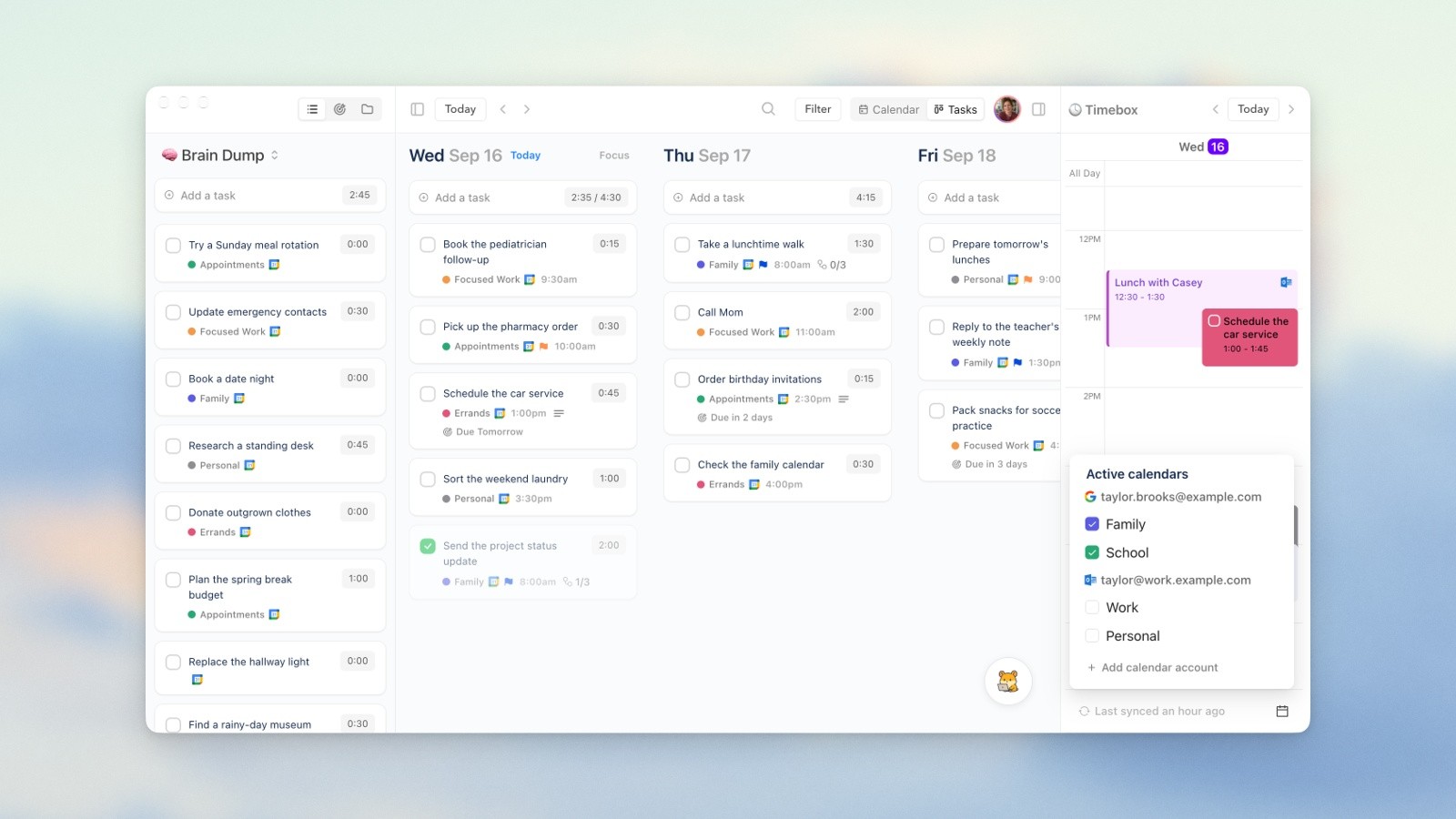Open Order birthday invitations task
Viewport: 1456px width, 819px height.
[x=777, y=397]
